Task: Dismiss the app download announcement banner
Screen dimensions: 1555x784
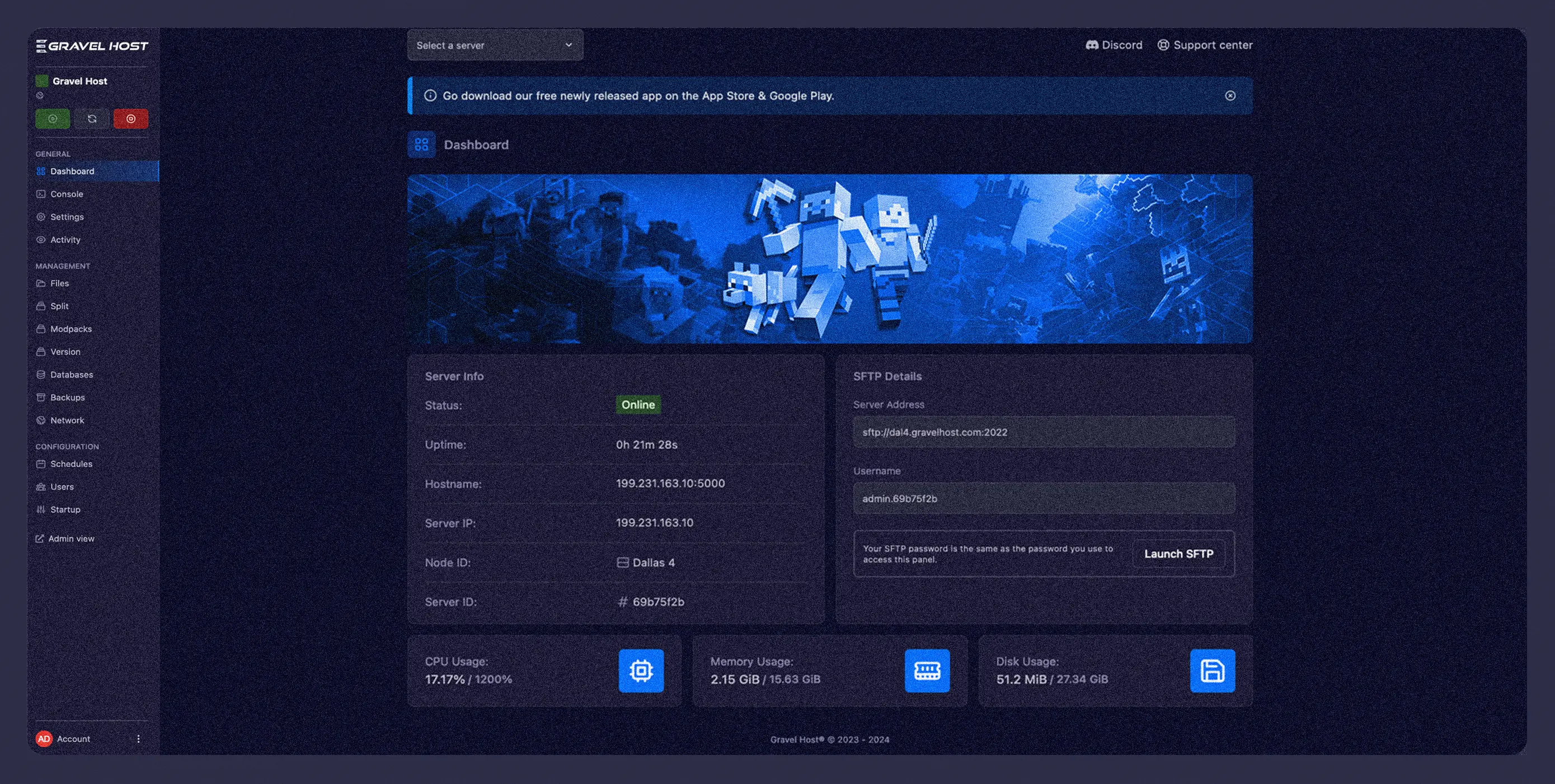Action: pyautogui.click(x=1230, y=96)
